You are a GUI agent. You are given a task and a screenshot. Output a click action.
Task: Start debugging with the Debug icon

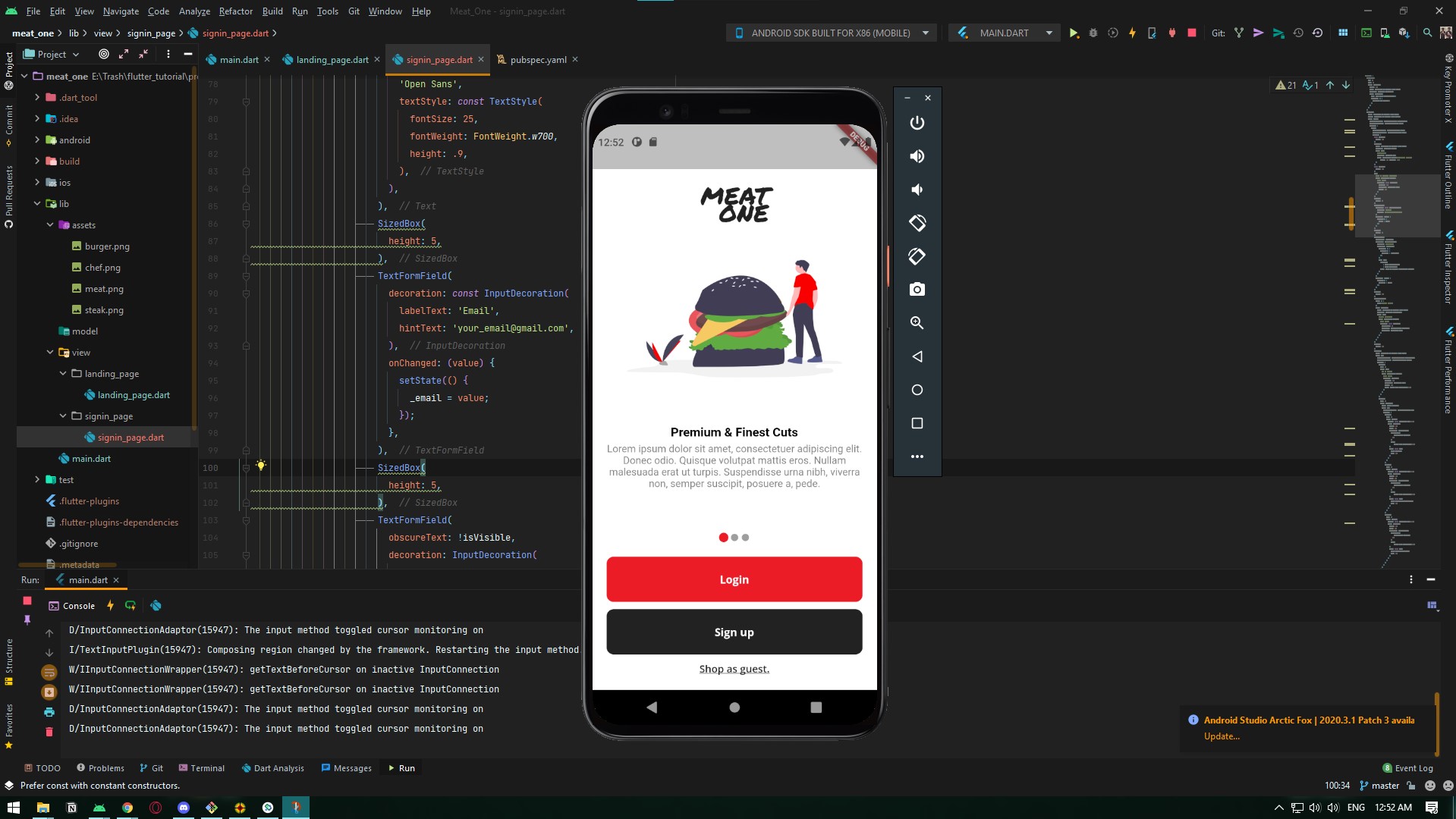click(x=1093, y=33)
